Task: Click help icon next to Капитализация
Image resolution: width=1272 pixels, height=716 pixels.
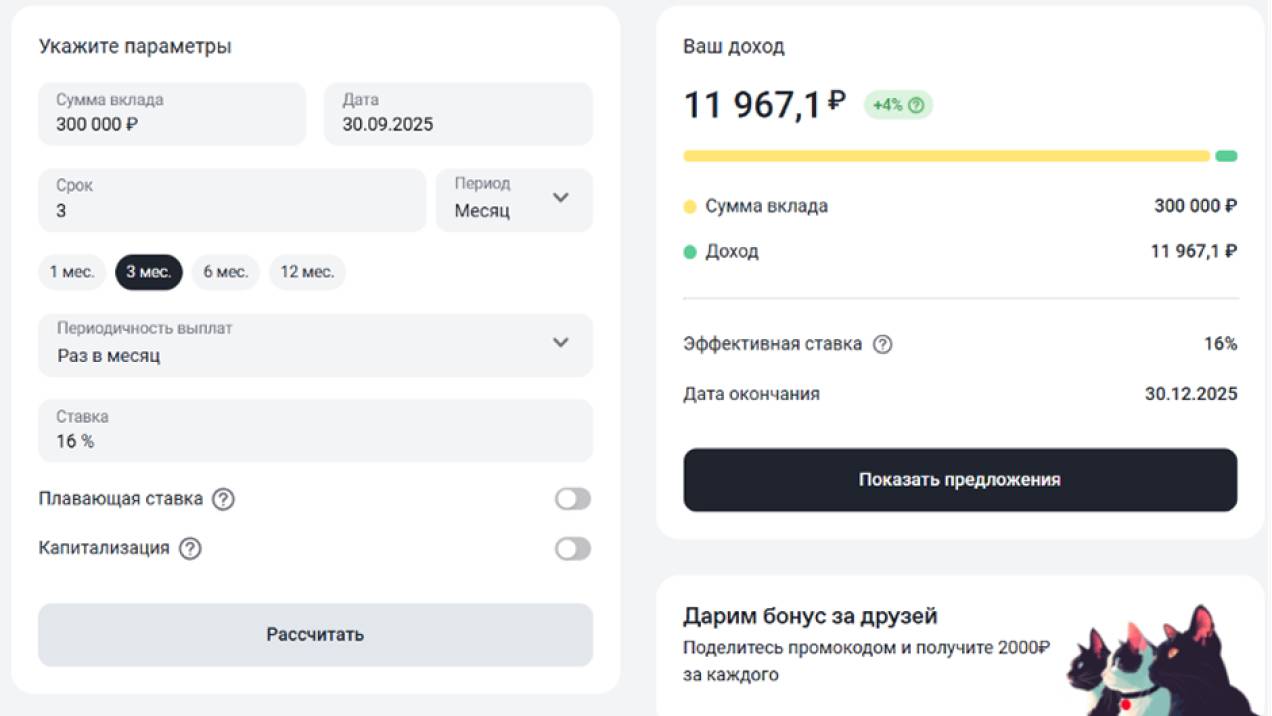Action: [190, 549]
